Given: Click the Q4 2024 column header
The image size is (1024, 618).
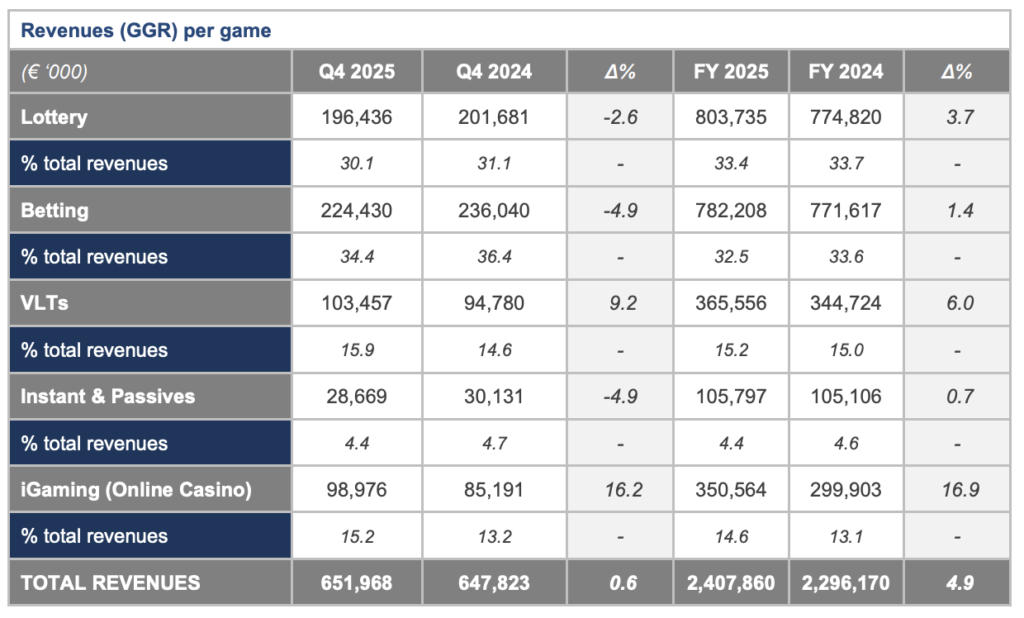Looking at the screenshot, I should tap(494, 71).
